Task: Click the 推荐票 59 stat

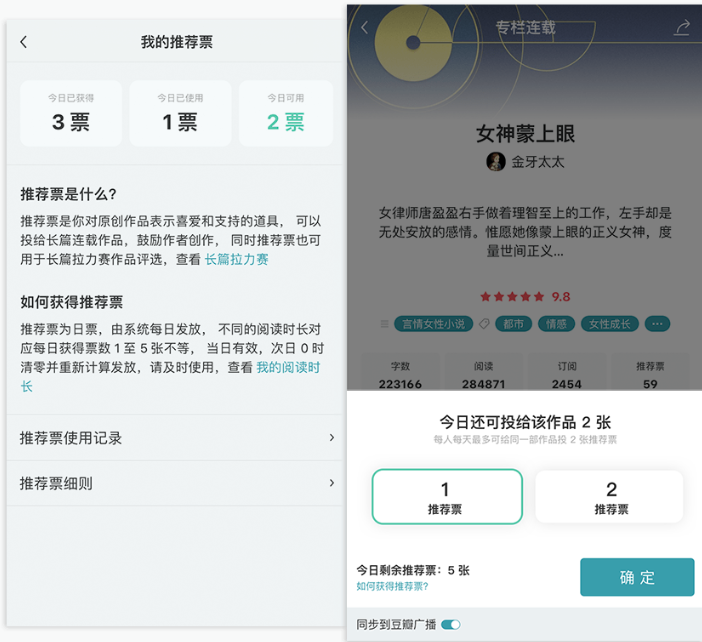Action: coord(650,374)
